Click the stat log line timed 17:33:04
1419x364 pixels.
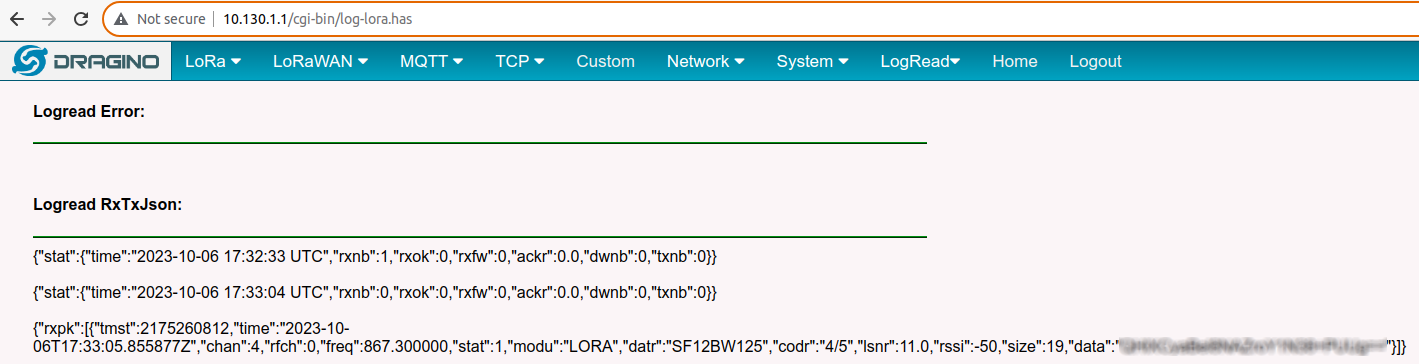pyautogui.click(x=375, y=292)
